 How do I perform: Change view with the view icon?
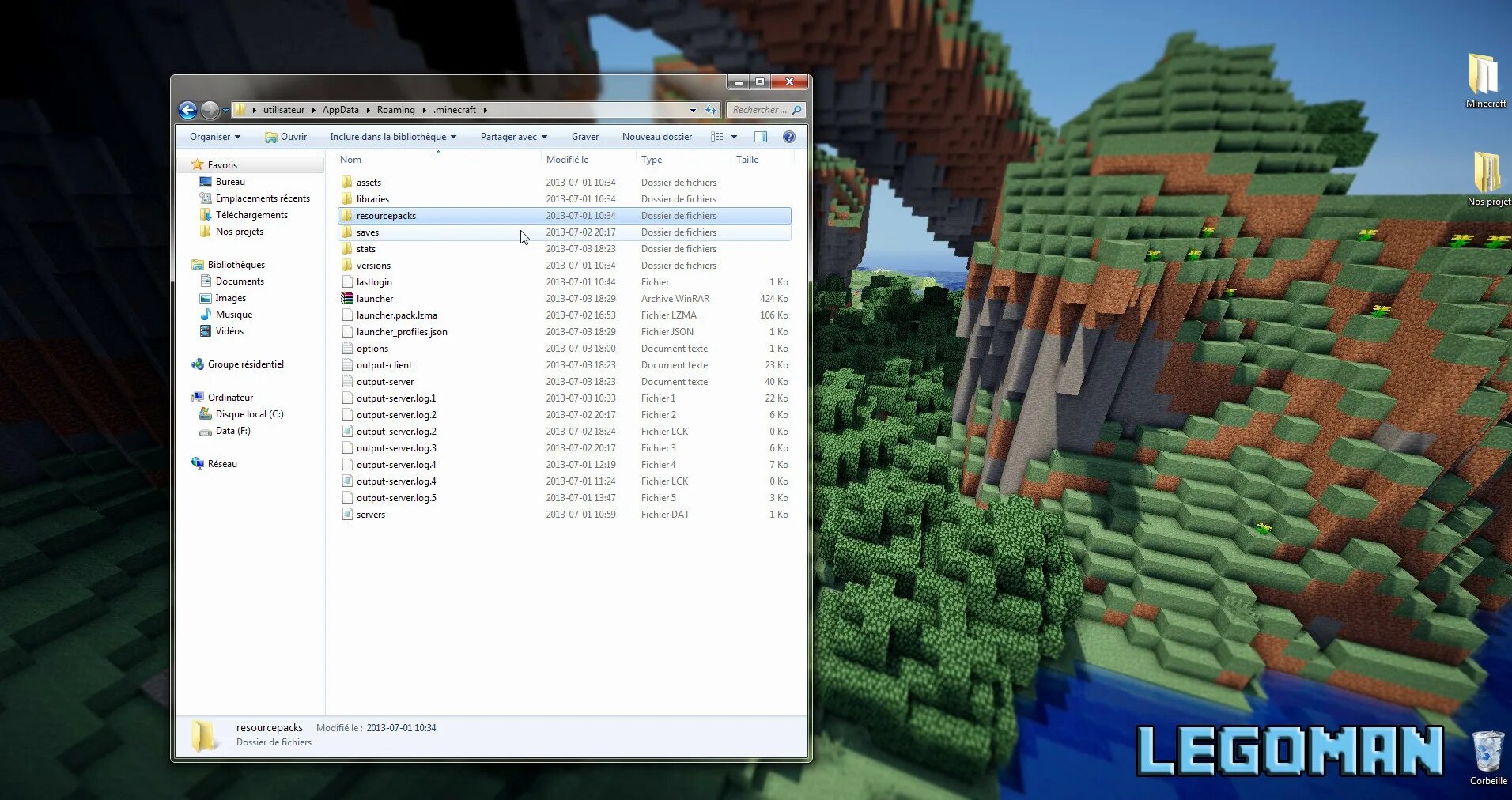coord(717,137)
